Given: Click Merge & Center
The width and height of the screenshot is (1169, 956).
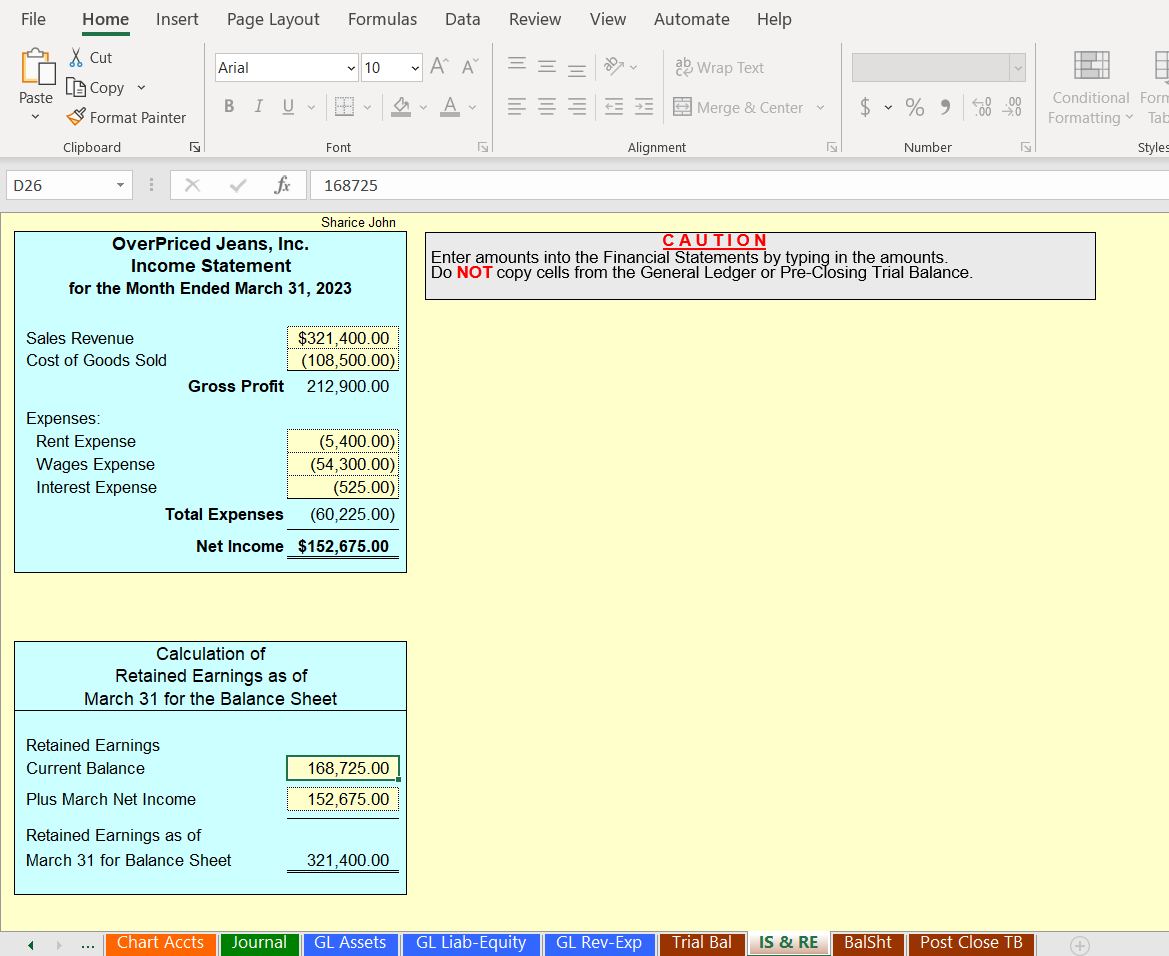Looking at the screenshot, I should pyautogui.click(x=738, y=107).
